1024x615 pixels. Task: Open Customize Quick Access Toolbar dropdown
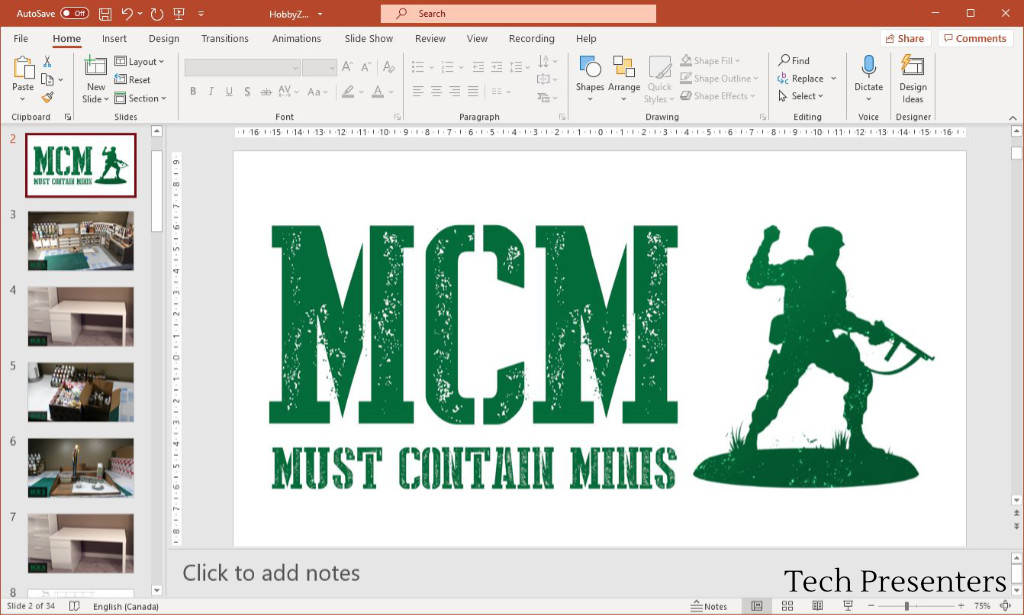tap(201, 14)
